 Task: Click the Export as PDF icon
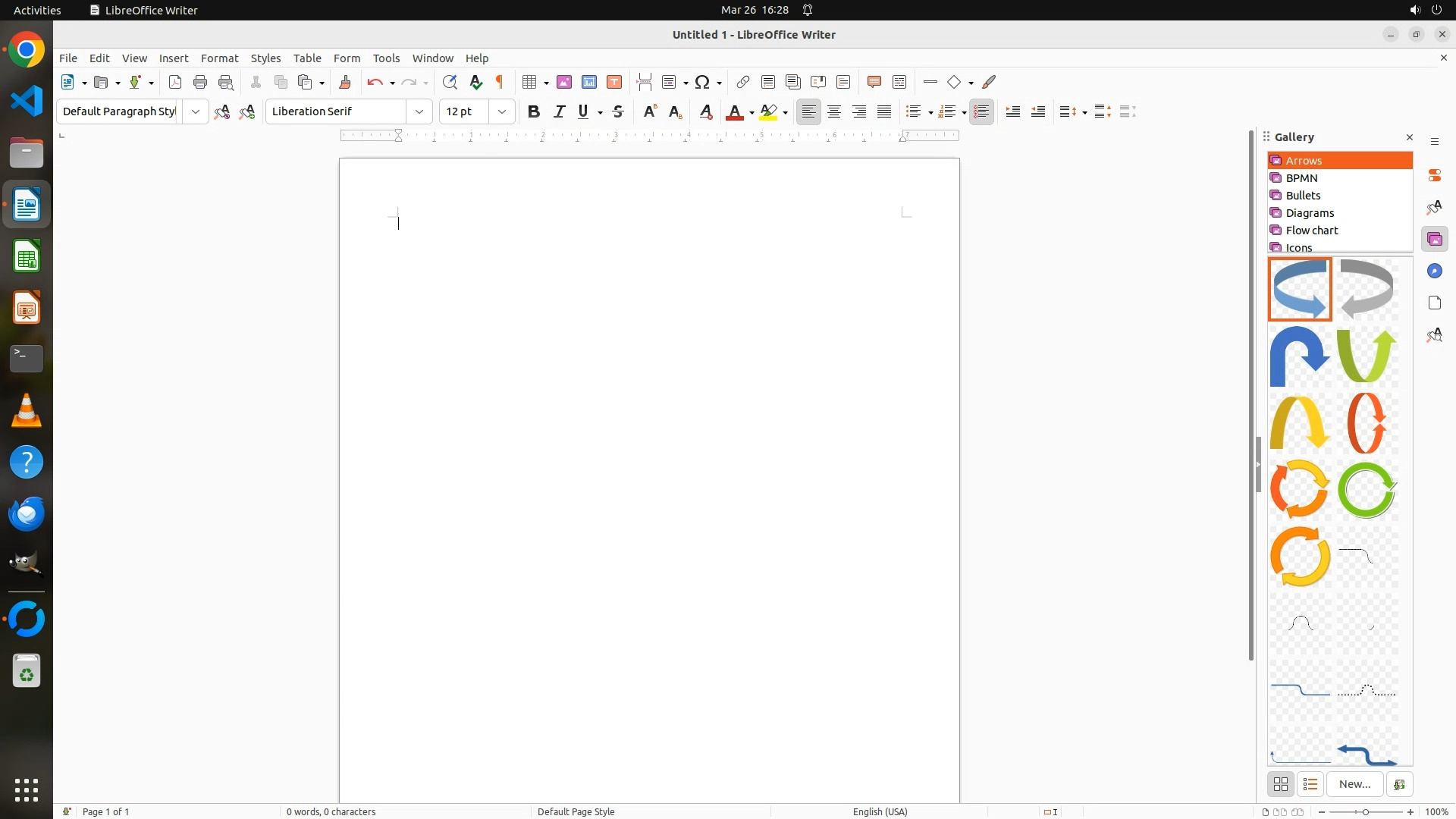click(x=175, y=83)
